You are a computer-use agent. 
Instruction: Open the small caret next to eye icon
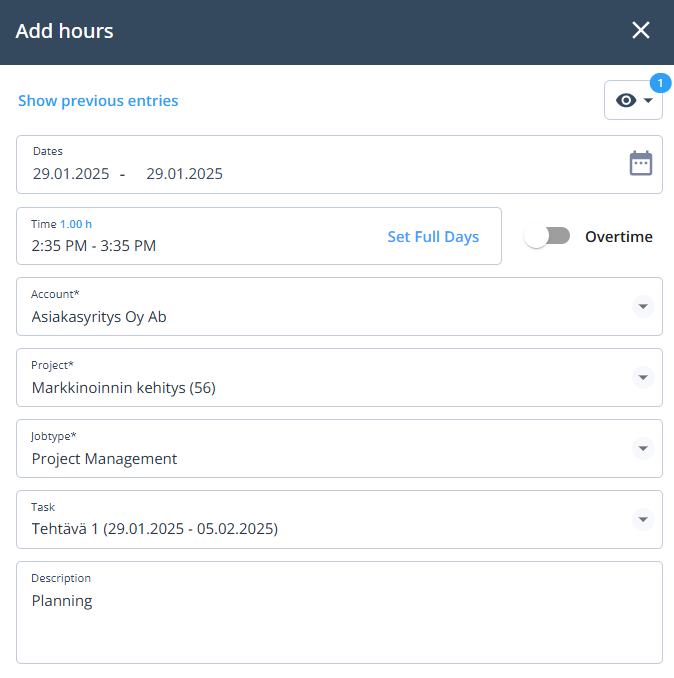pyautogui.click(x=648, y=100)
